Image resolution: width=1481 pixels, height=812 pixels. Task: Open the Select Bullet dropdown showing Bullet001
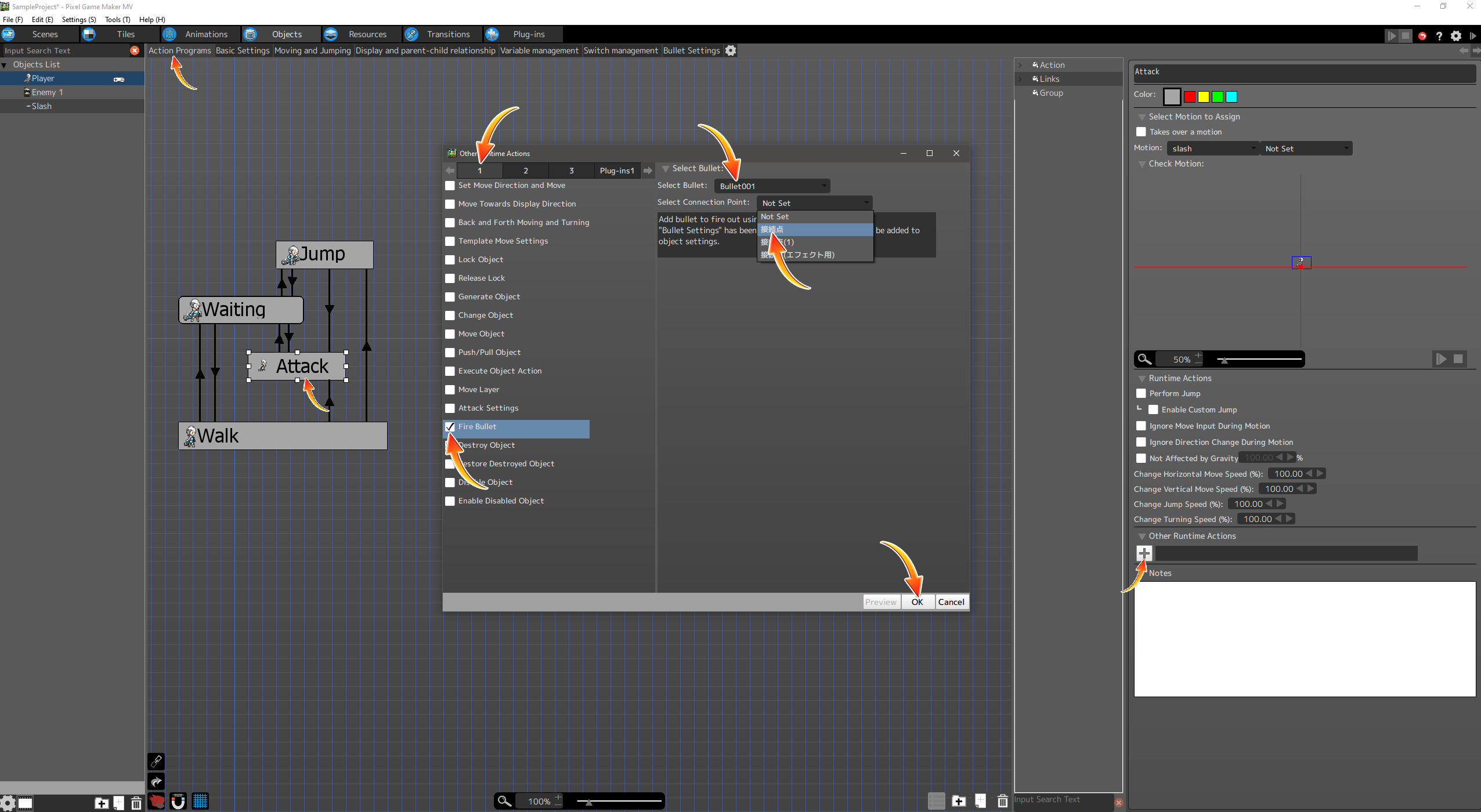(x=772, y=186)
